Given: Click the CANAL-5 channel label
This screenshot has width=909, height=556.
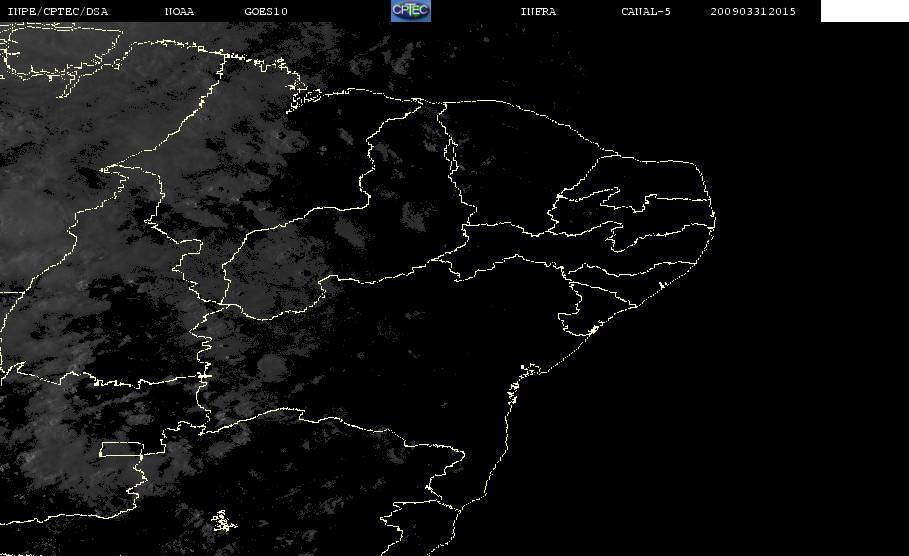Looking at the screenshot, I should click(646, 11).
